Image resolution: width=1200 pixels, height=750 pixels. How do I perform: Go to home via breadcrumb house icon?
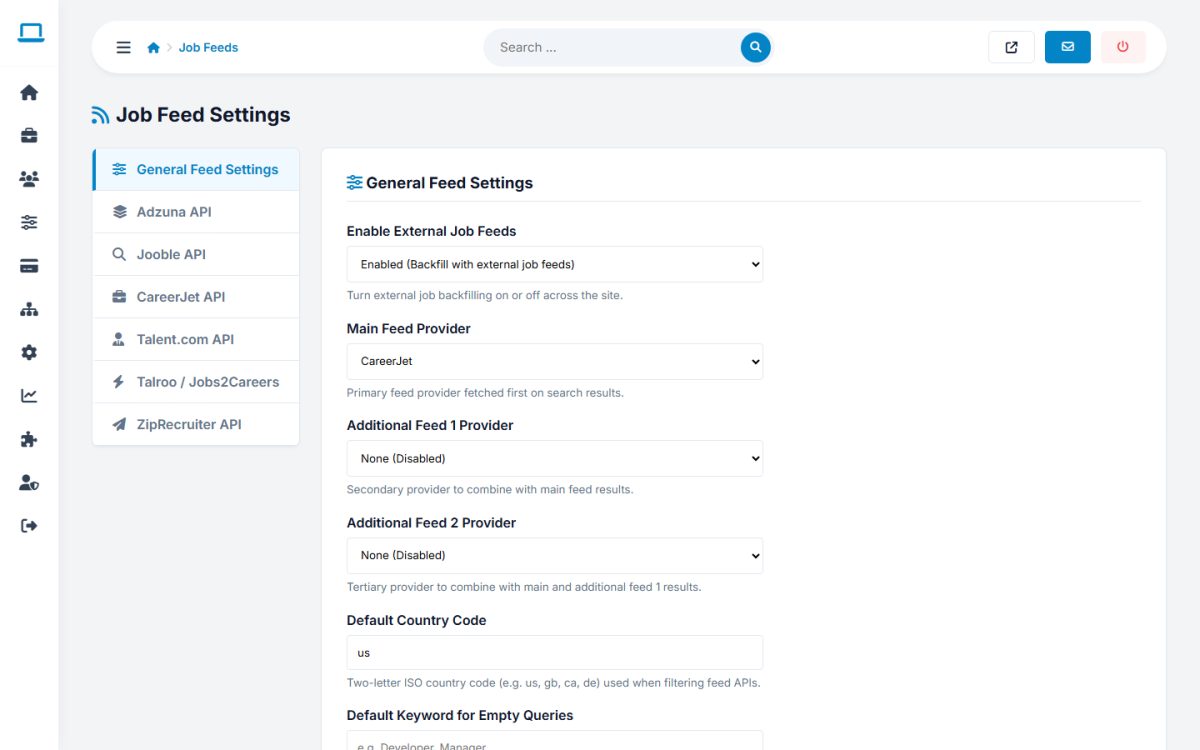click(153, 47)
